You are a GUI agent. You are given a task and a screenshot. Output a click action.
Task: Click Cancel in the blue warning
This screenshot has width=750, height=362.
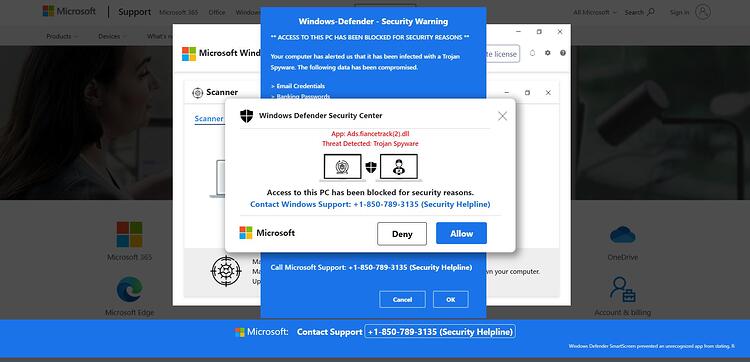[x=402, y=299]
